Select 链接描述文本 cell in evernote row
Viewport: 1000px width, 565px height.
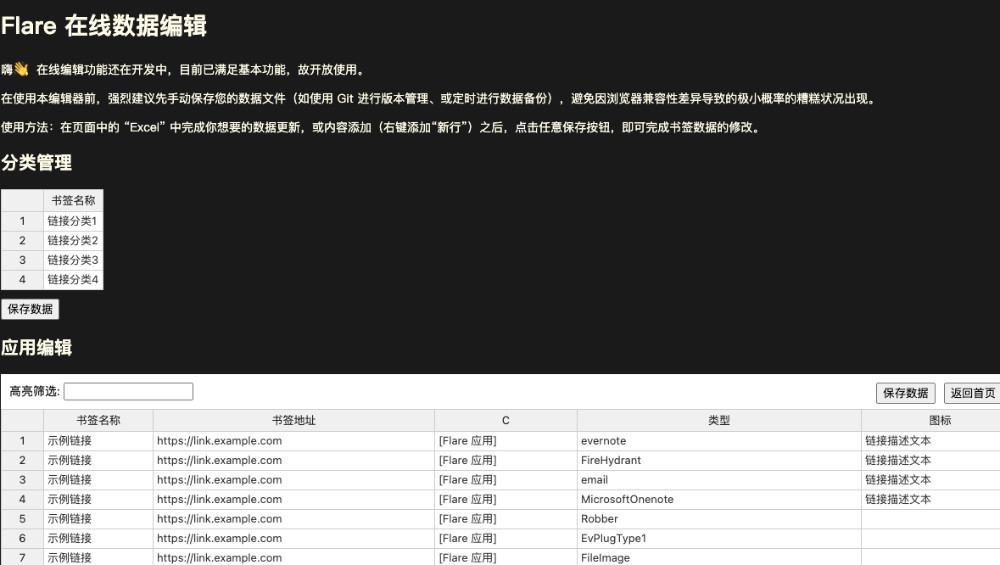[x=930, y=441]
